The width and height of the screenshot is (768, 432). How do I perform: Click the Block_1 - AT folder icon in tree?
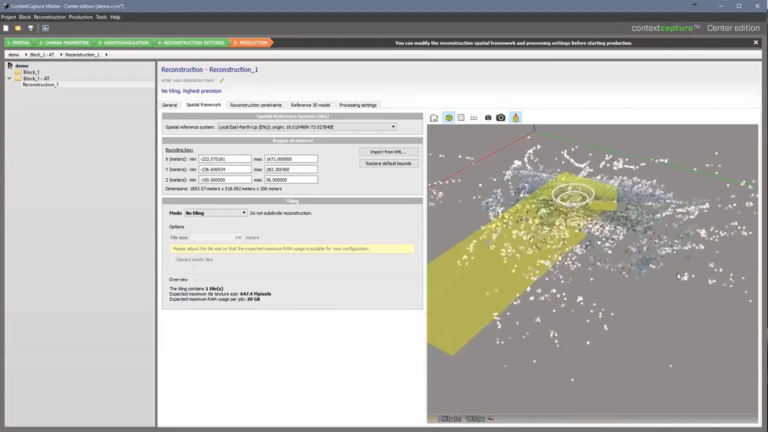coord(18,78)
